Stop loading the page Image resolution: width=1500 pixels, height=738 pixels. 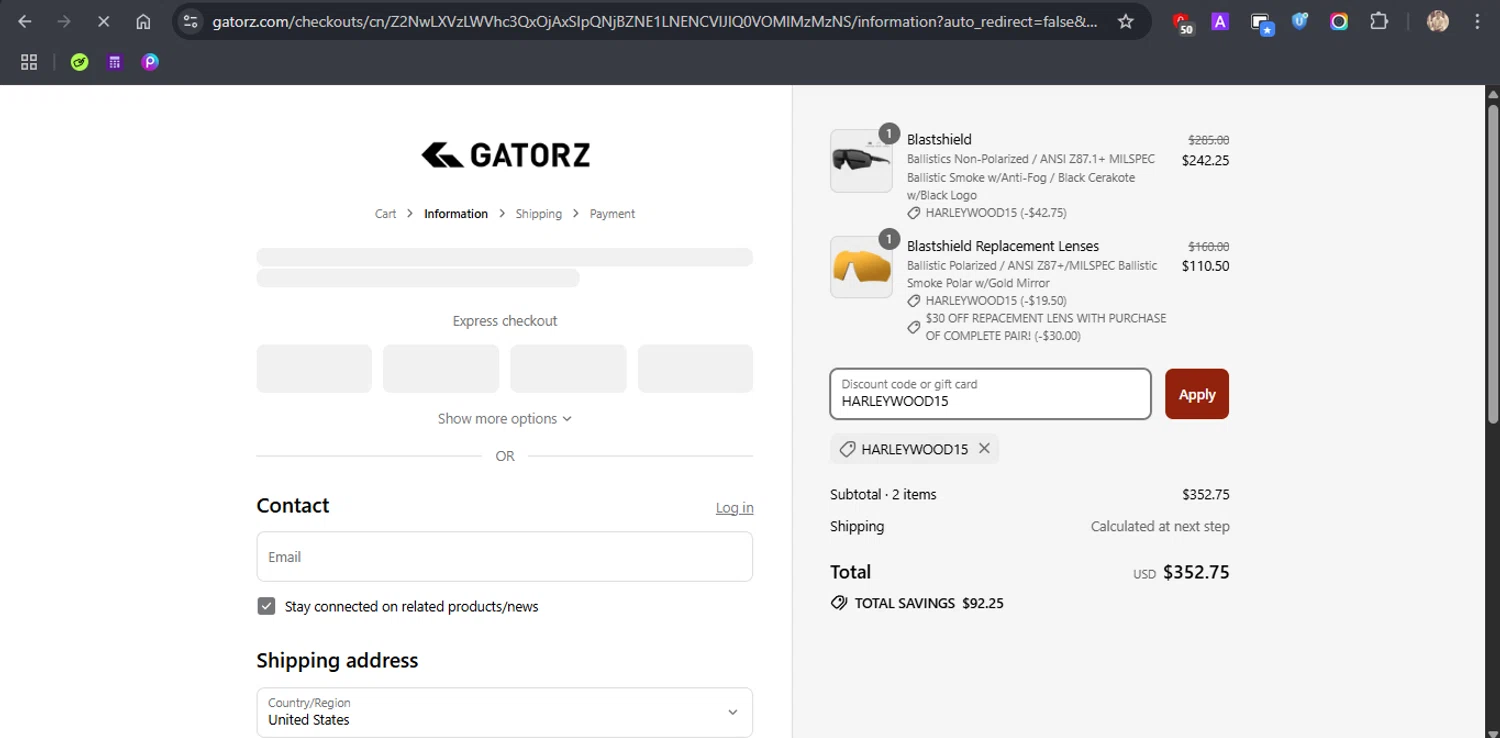pyautogui.click(x=104, y=21)
